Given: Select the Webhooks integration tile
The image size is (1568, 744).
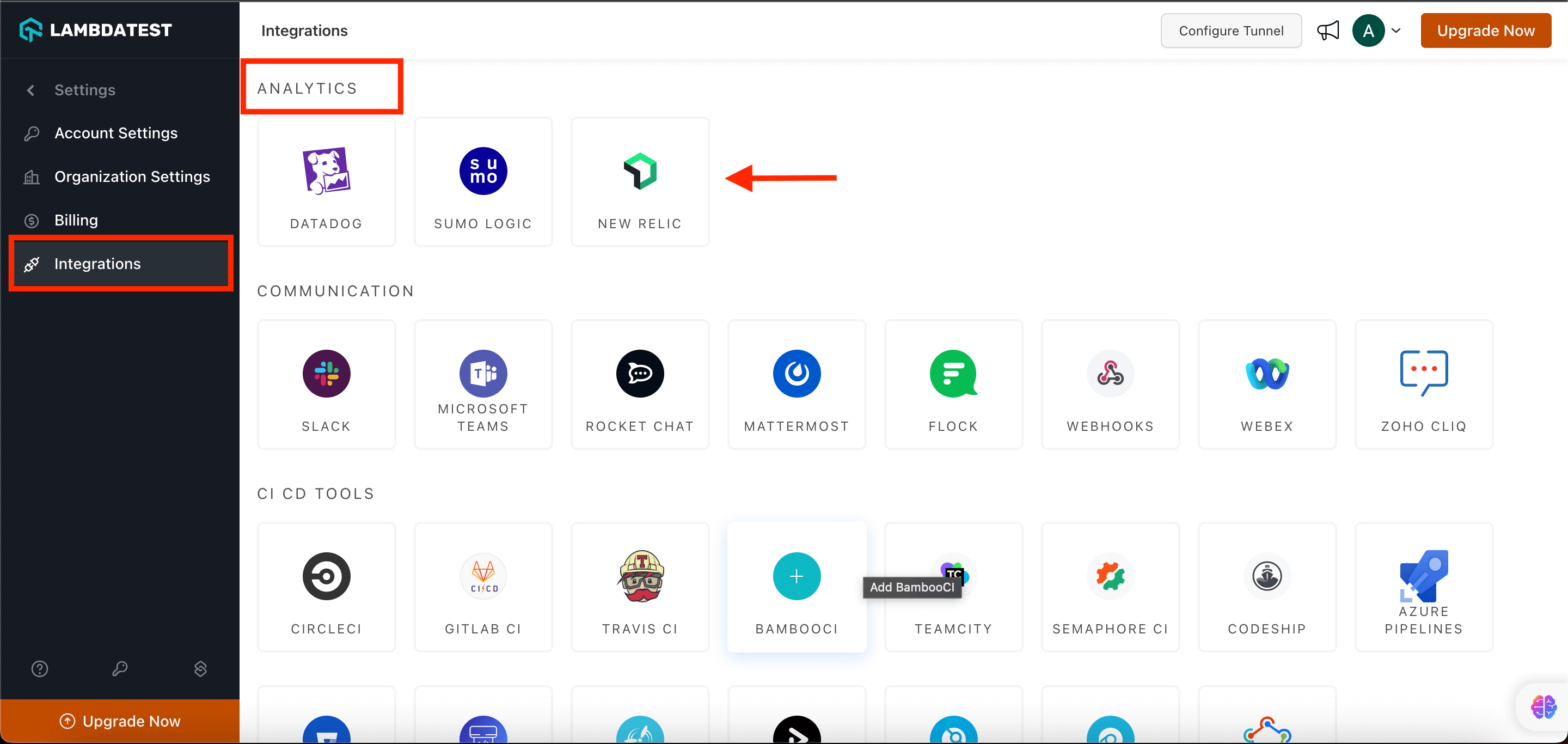Looking at the screenshot, I should [x=1110, y=385].
